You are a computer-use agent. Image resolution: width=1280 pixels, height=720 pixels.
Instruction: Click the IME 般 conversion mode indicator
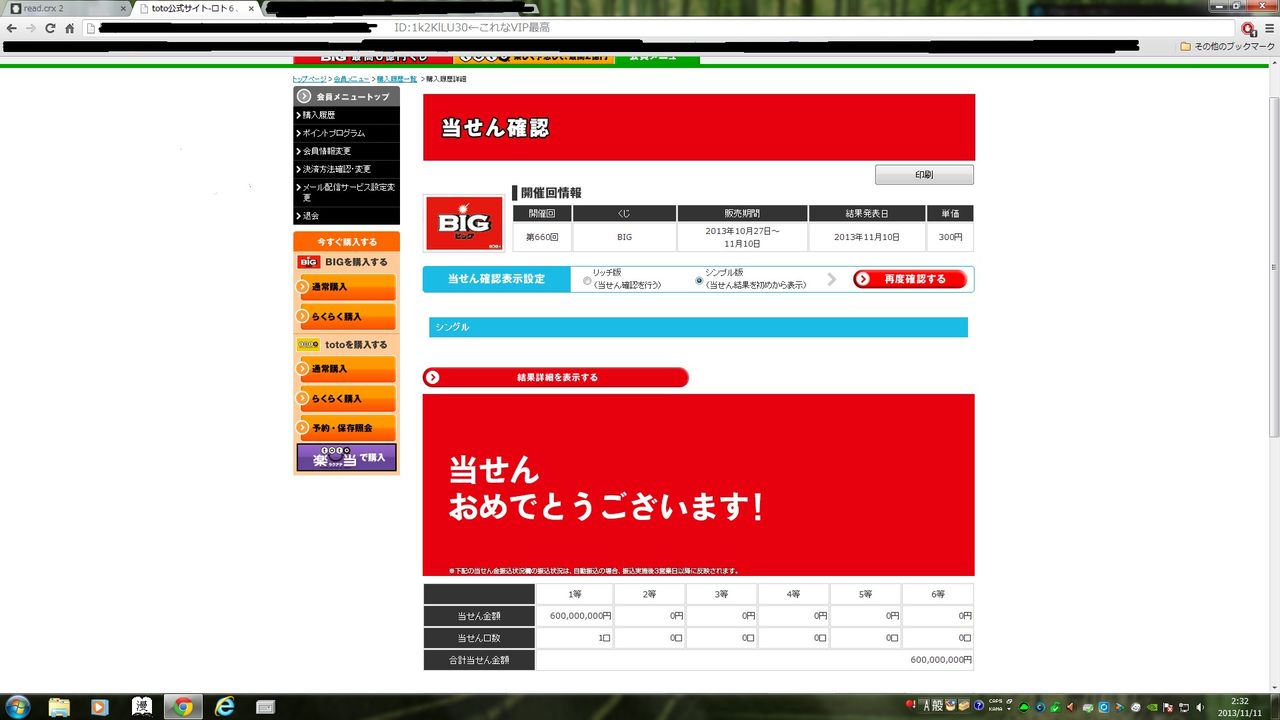tap(937, 706)
